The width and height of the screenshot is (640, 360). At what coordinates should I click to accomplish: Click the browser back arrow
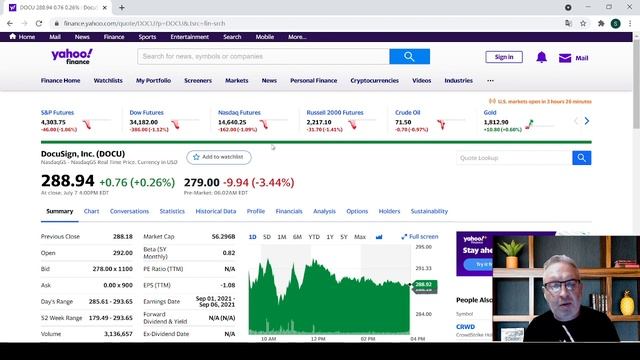tap(10, 24)
